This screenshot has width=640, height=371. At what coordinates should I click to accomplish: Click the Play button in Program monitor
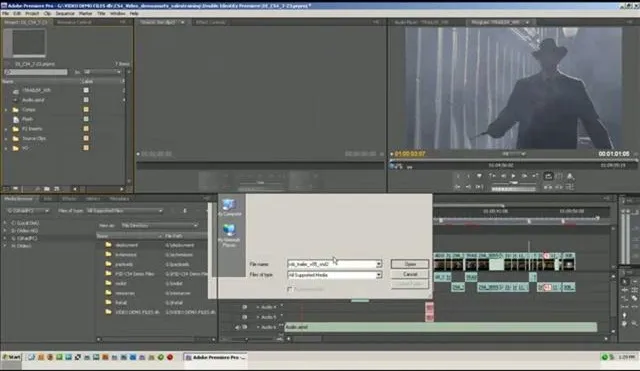(x=513, y=176)
